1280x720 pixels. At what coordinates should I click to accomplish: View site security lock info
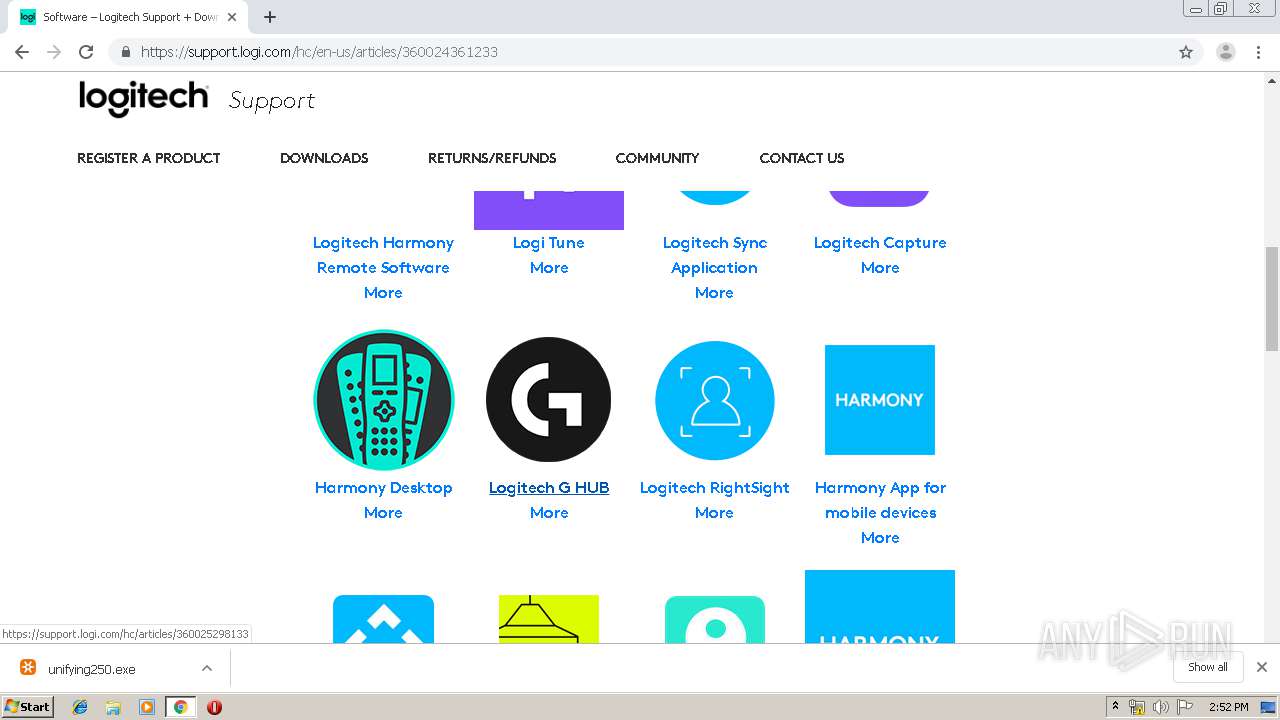[x=125, y=52]
